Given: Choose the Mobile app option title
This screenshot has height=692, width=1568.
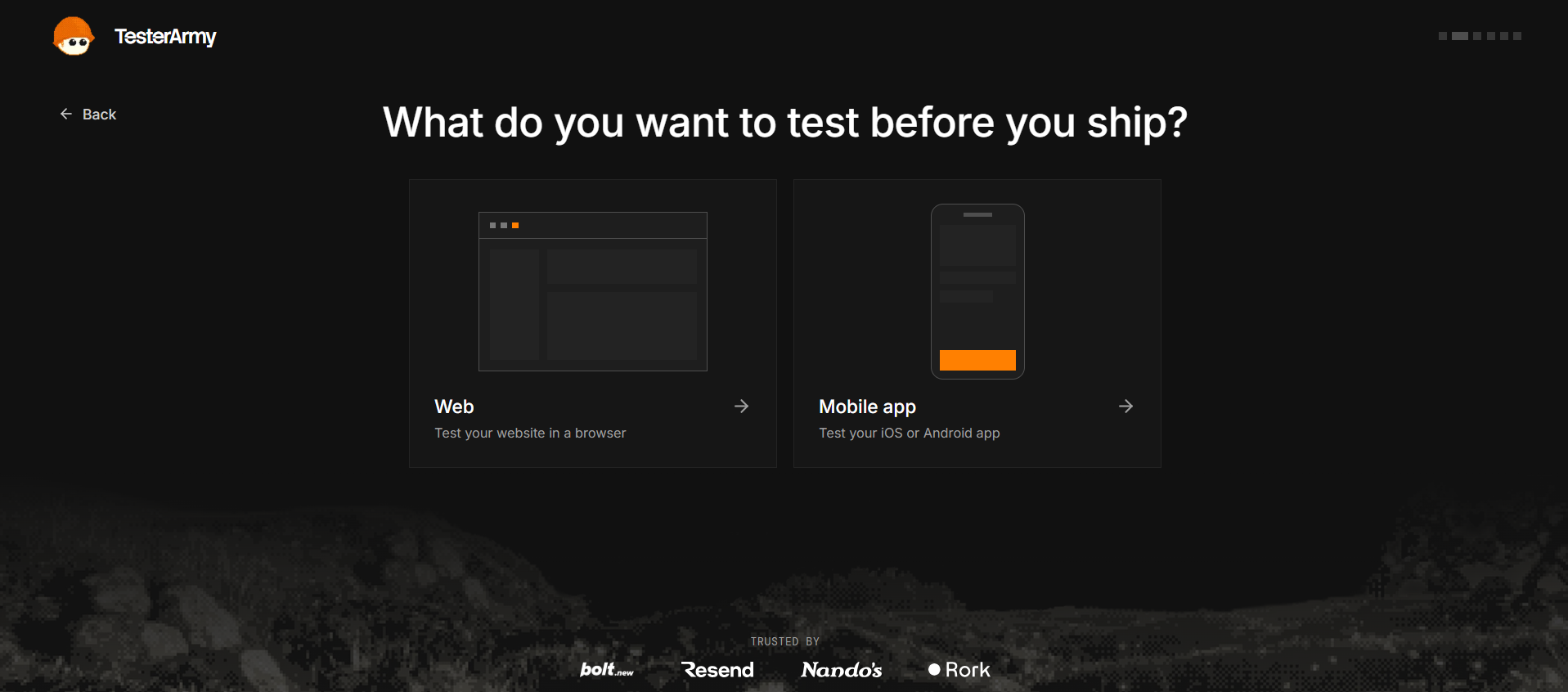Looking at the screenshot, I should click(867, 407).
